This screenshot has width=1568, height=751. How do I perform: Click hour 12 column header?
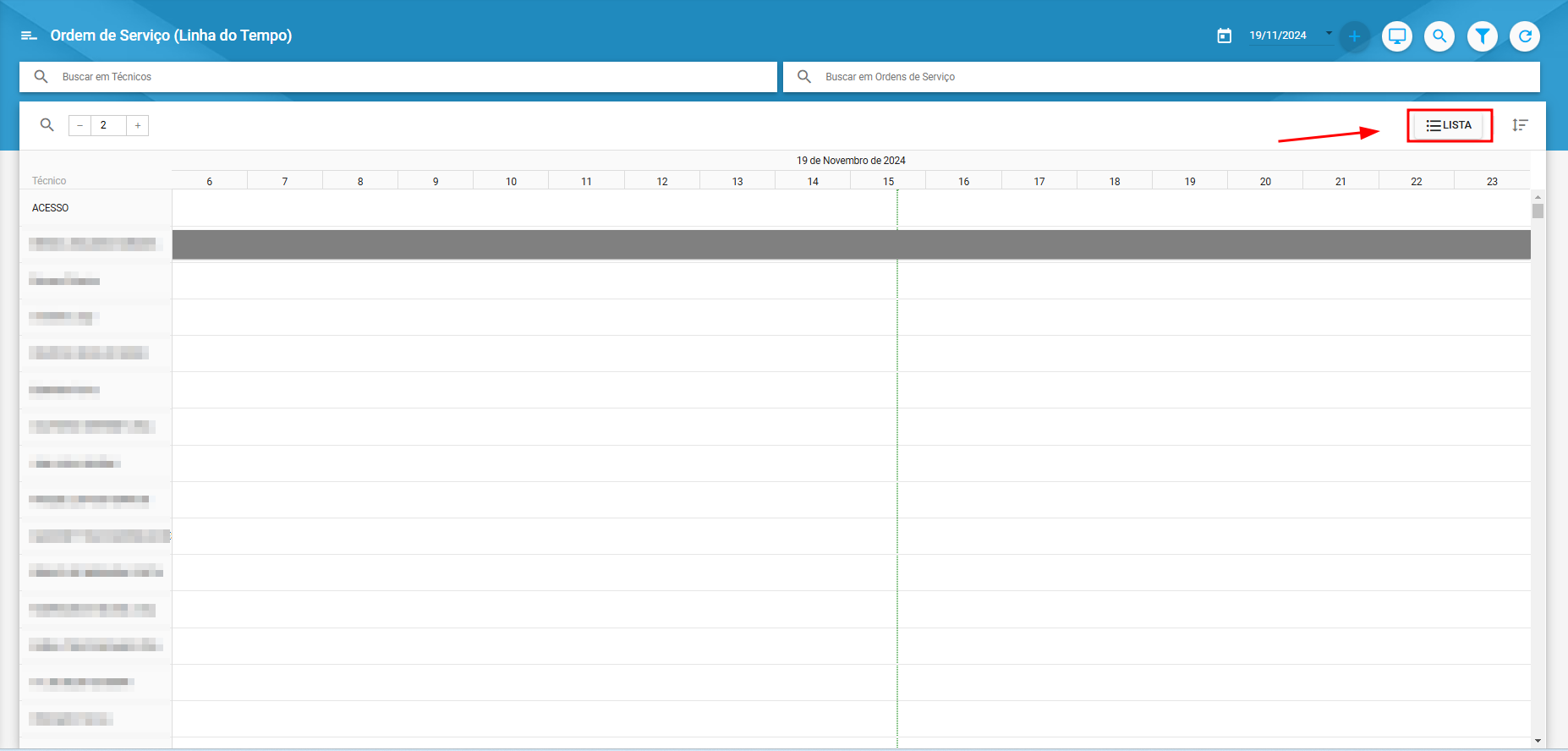(x=662, y=181)
